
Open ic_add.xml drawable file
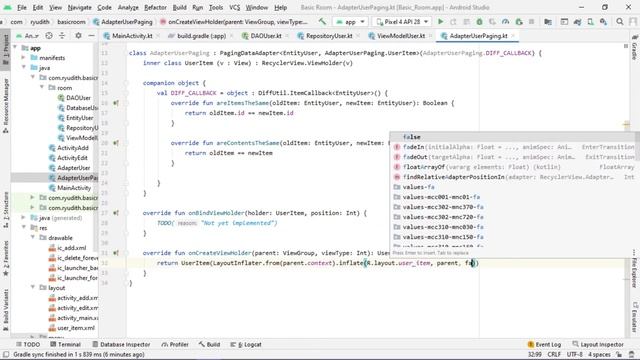pos(68,248)
